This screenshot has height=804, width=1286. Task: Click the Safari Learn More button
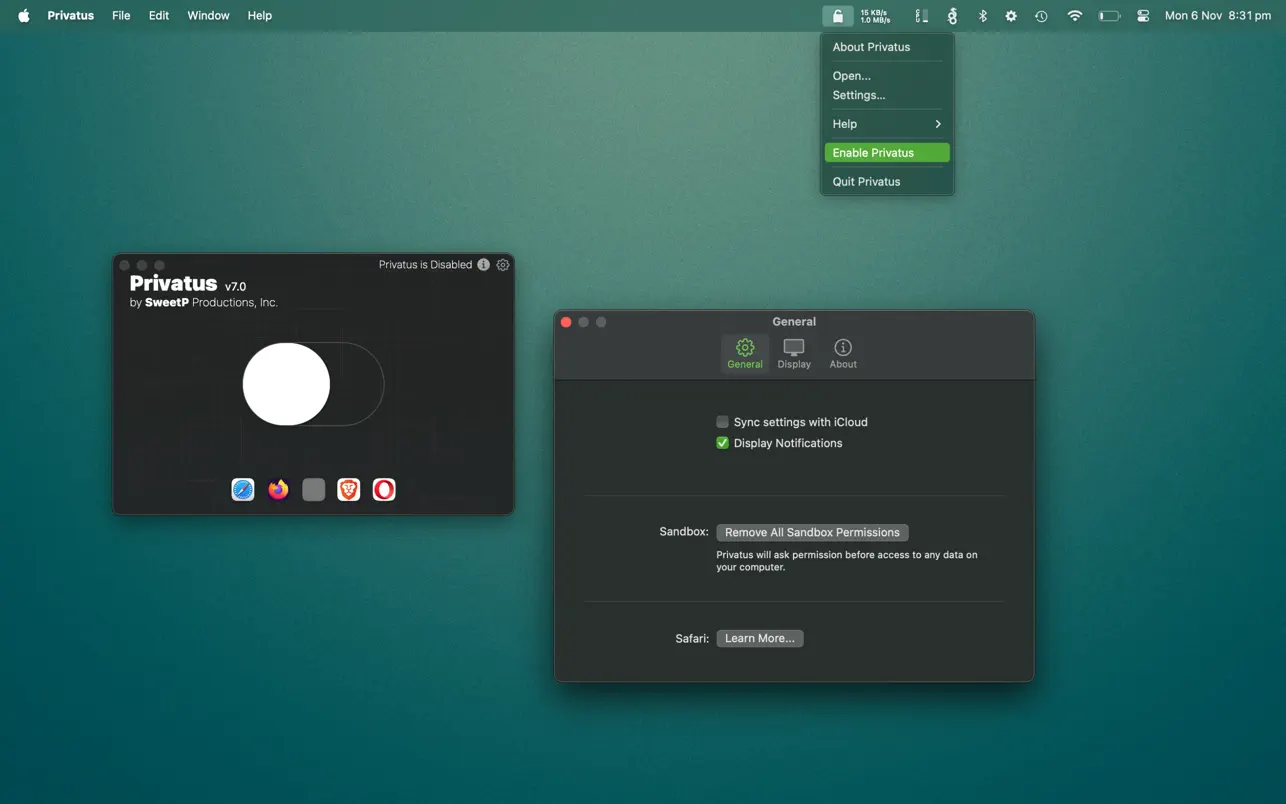tap(759, 638)
